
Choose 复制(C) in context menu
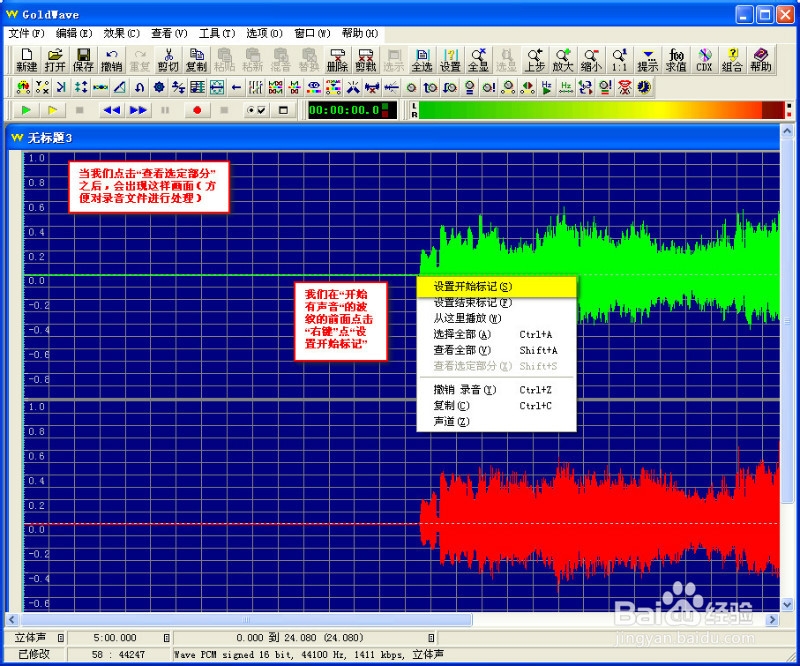pos(496,406)
